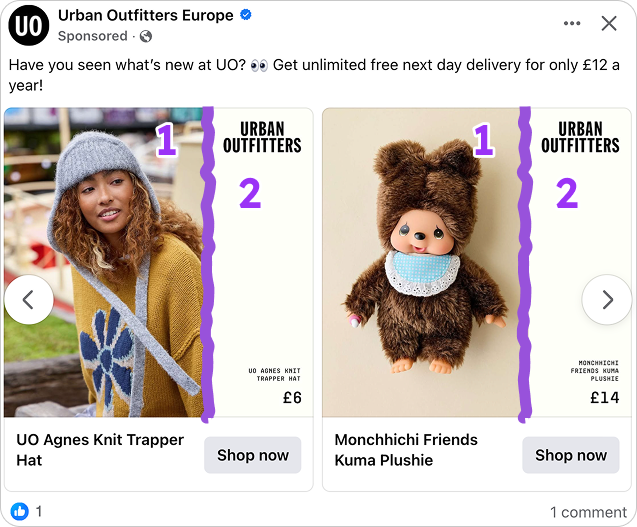
Task: Click the Sponsored label
Action: [x=93, y=37]
